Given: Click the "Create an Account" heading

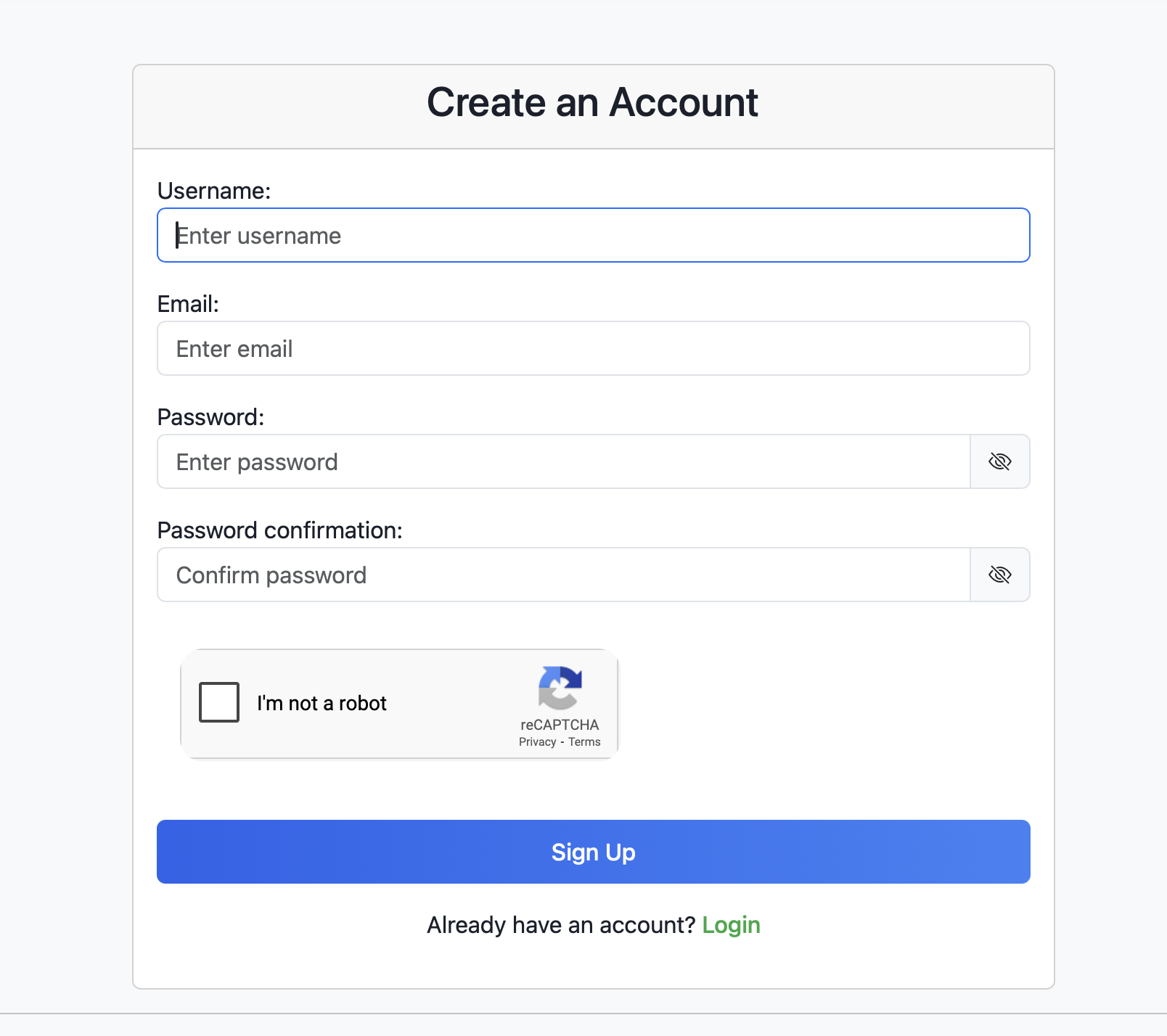Looking at the screenshot, I should 592,102.
